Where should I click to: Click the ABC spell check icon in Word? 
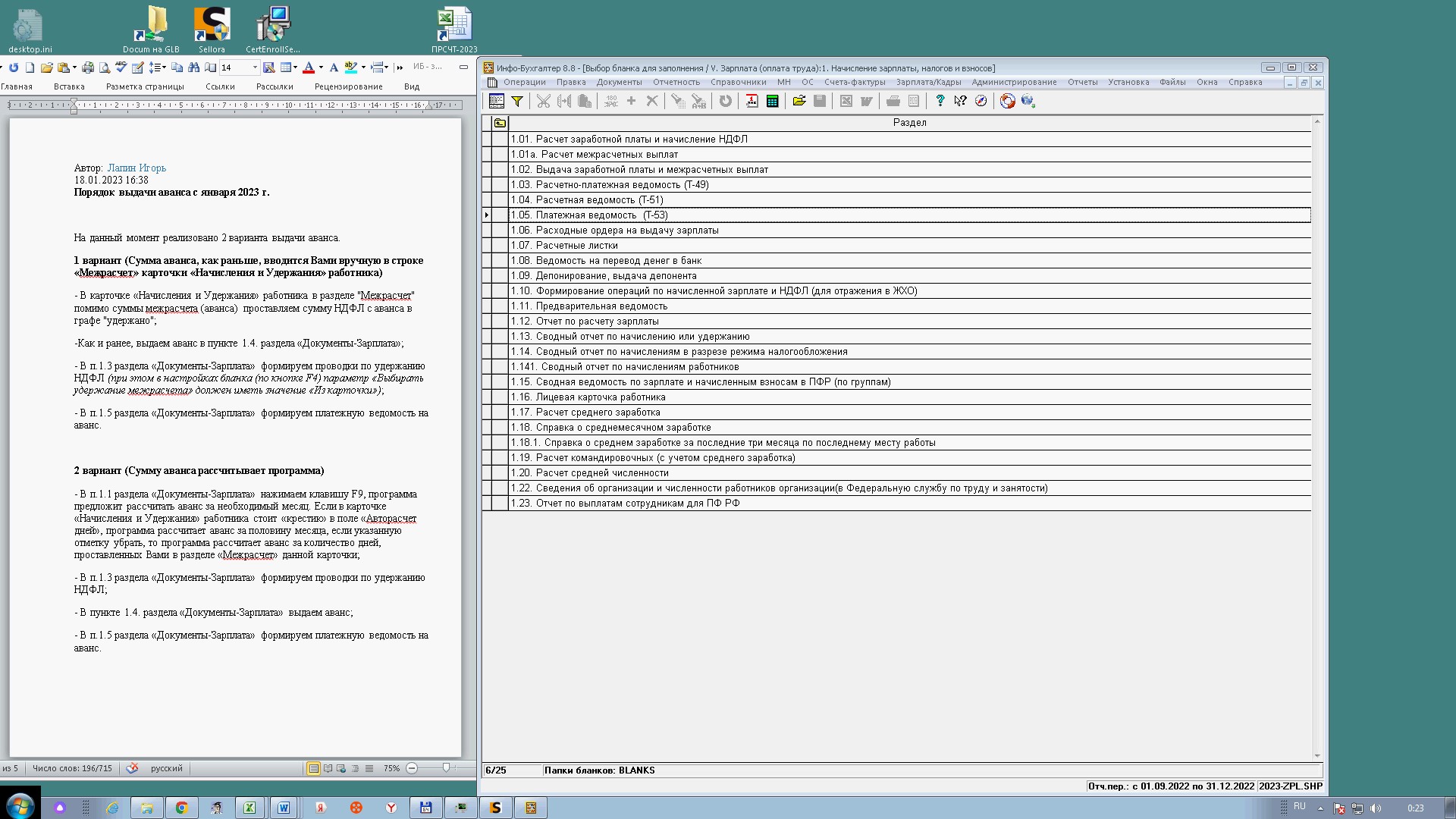tap(121, 67)
